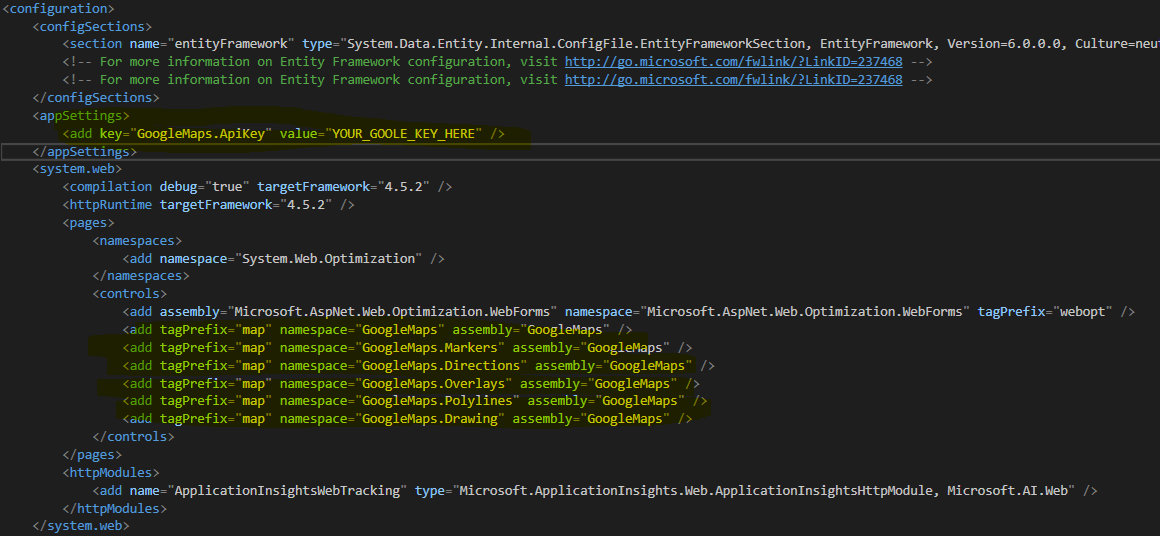
Task: Click the debug "true" attribute value
Action: (x=226, y=187)
